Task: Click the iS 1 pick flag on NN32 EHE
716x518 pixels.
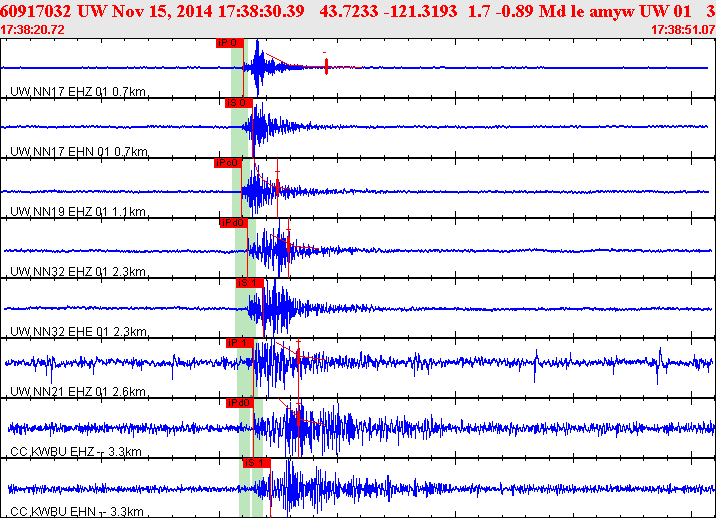Action: 249,283
